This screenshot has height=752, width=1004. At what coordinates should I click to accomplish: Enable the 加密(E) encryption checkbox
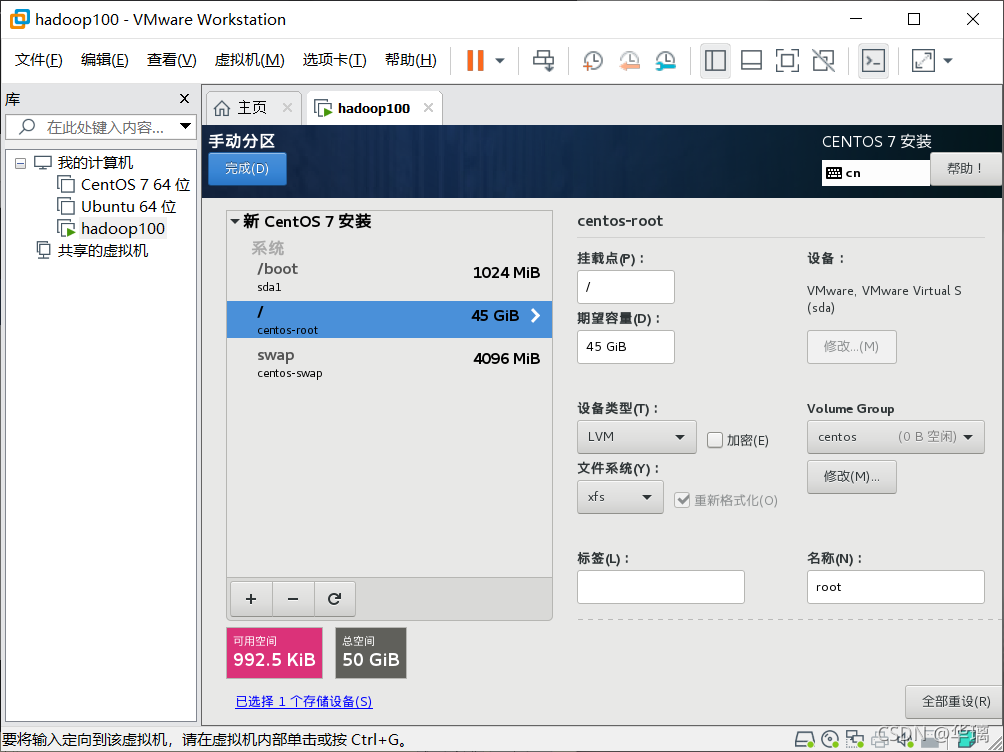coord(715,440)
